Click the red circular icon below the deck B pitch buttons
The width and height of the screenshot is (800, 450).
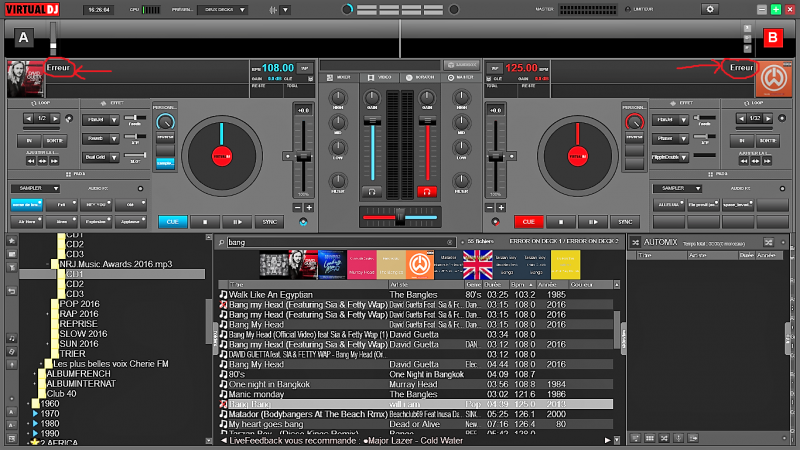pyautogui.click(x=495, y=222)
